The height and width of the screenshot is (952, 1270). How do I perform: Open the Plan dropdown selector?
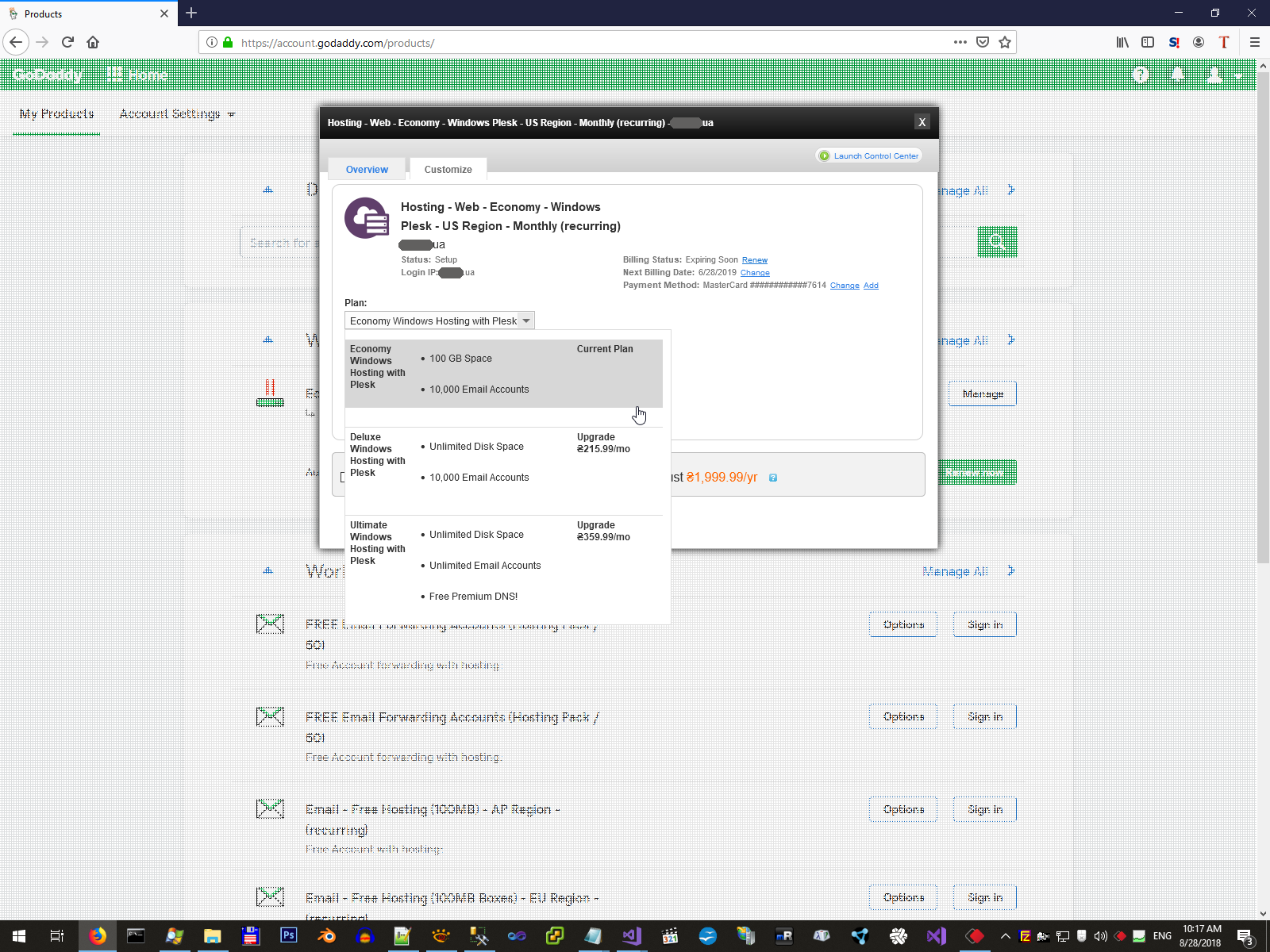pos(440,321)
